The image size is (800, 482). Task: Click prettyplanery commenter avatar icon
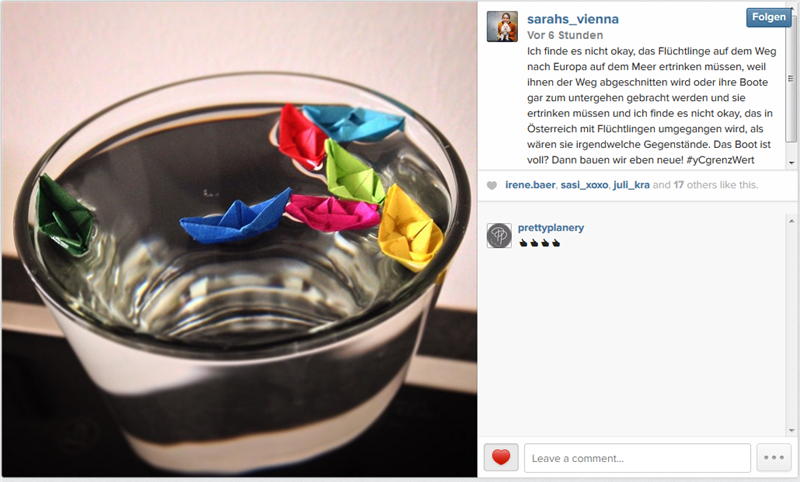(499, 236)
